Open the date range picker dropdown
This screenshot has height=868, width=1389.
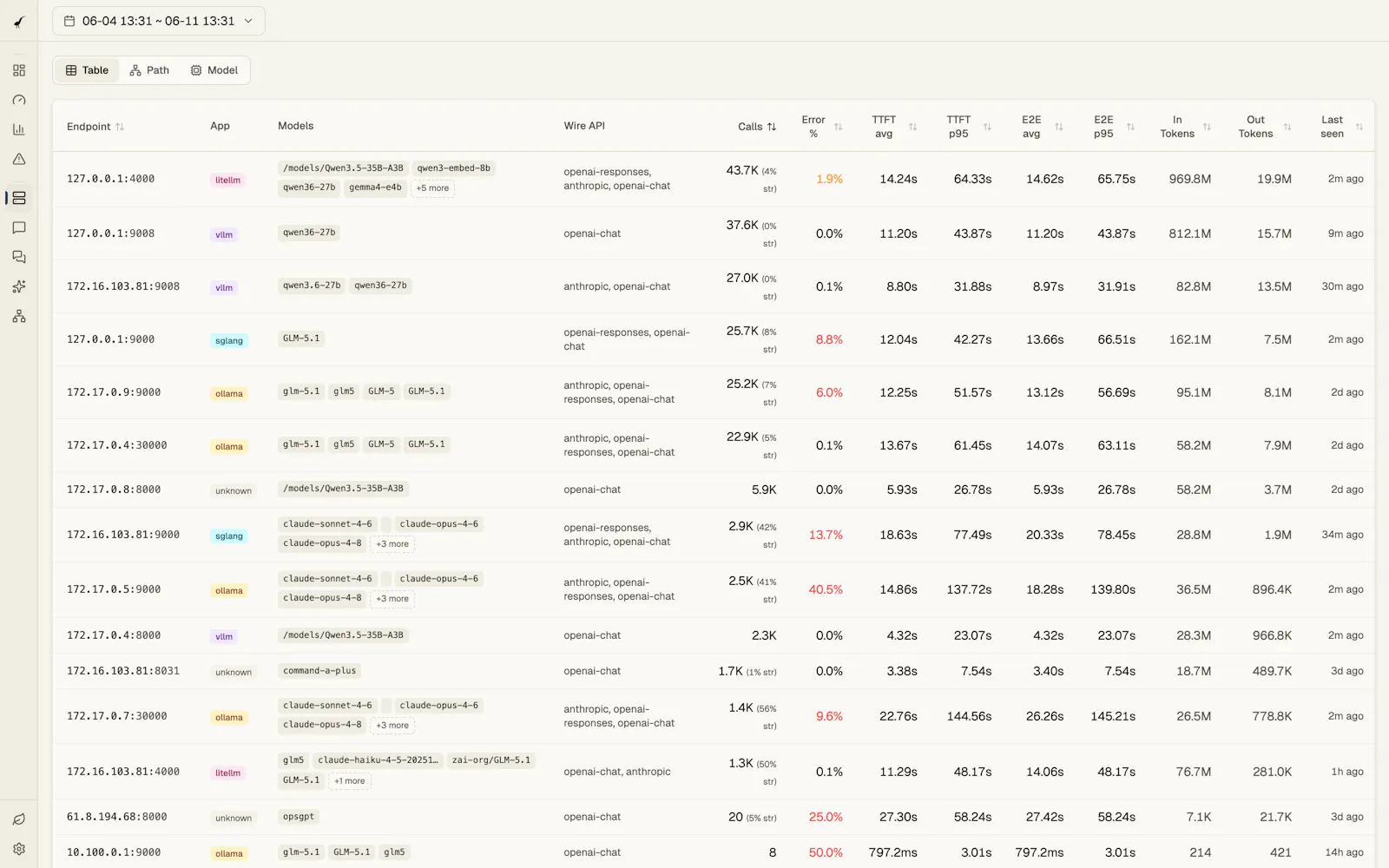point(159,21)
